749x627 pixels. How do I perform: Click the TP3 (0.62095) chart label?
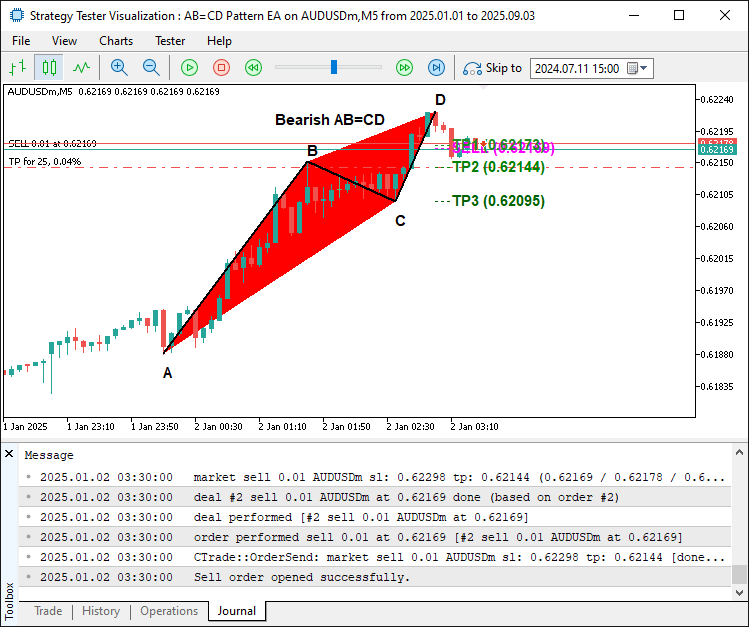(x=498, y=201)
